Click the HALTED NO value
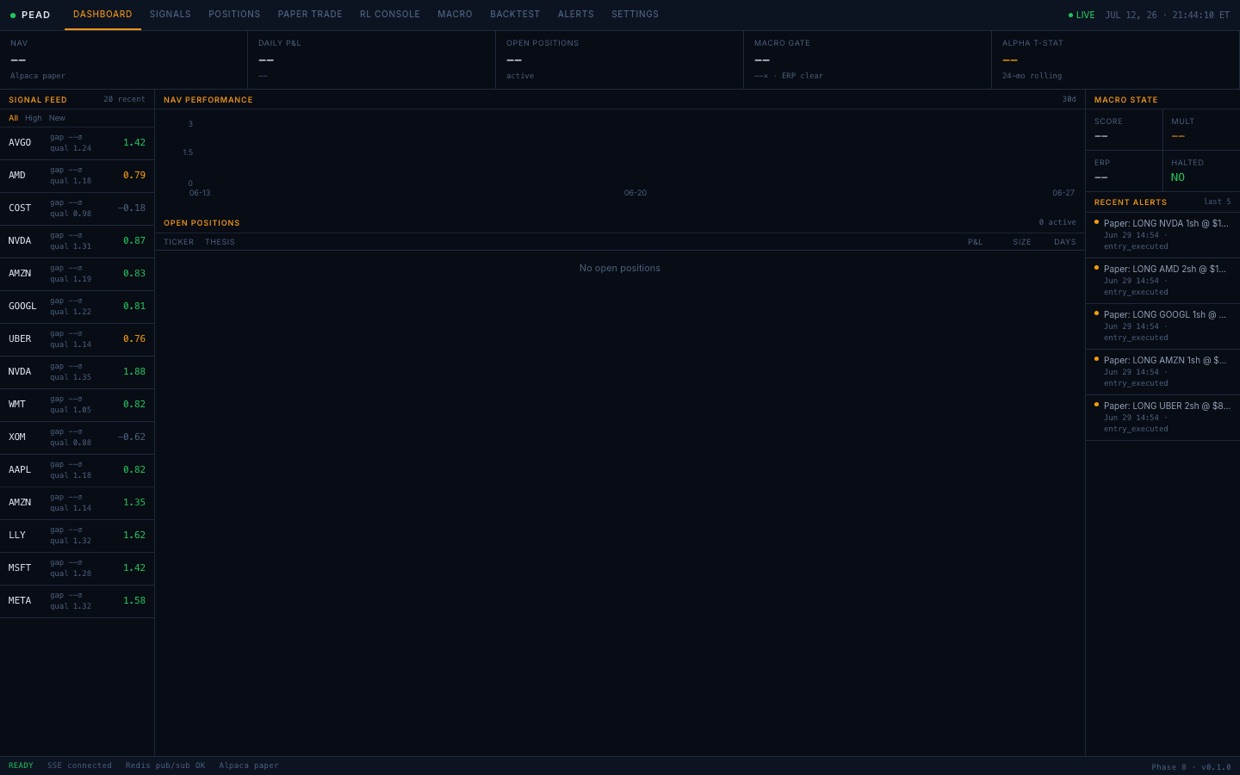 click(1177, 178)
